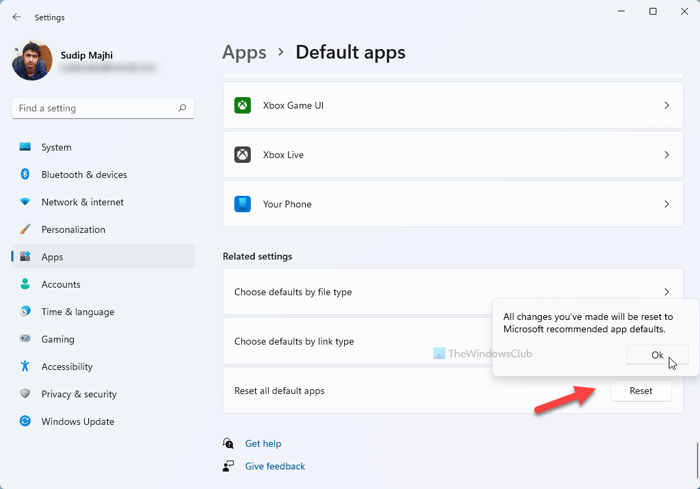Open the System settings category

56,147
